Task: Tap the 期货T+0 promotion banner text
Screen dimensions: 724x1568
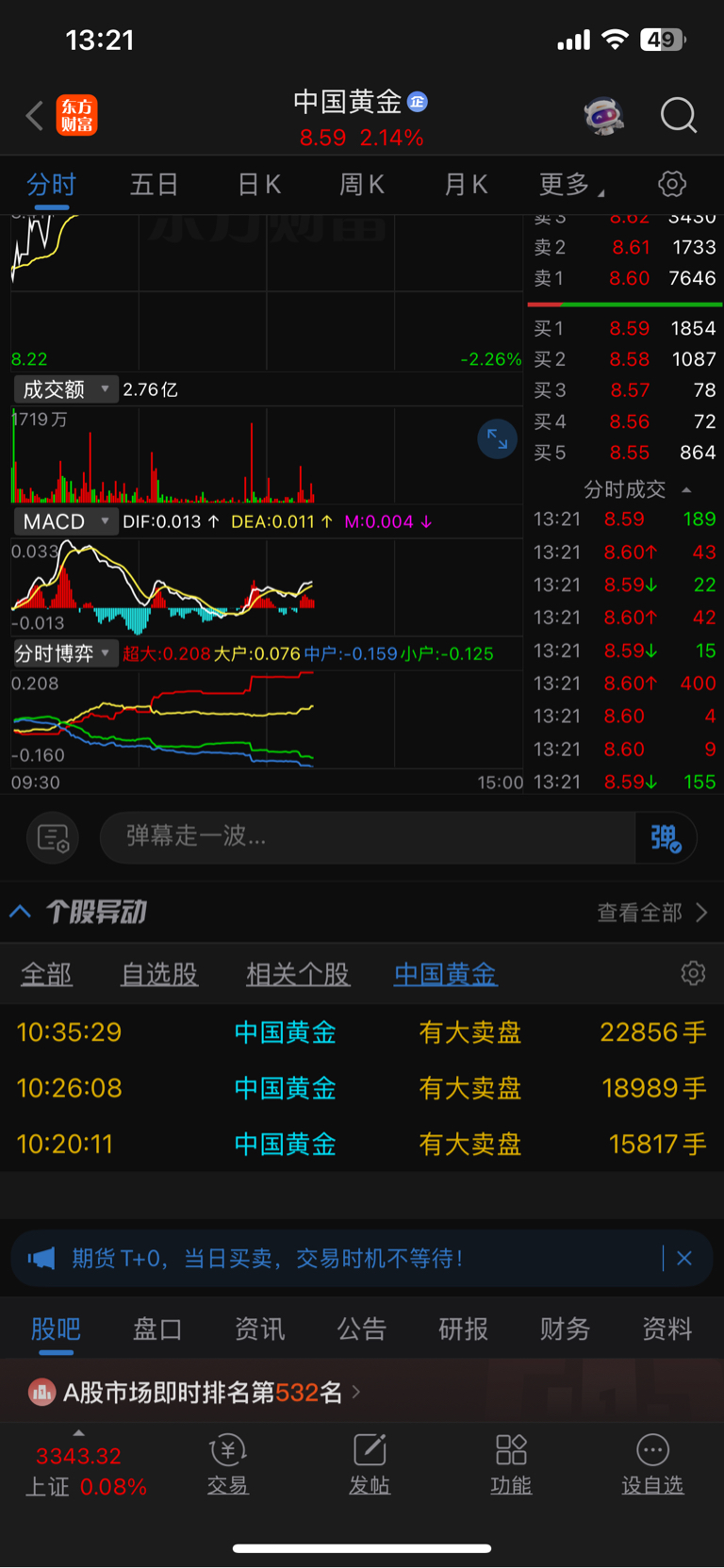Action: point(268,1259)
